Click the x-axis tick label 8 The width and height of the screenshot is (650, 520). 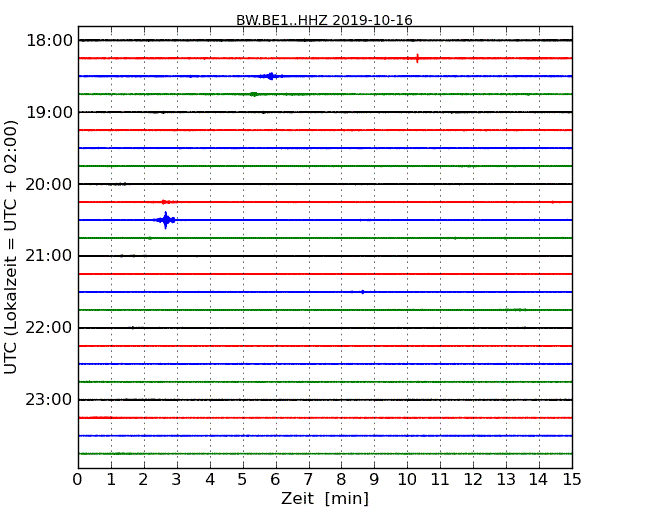tap(341, 479)
